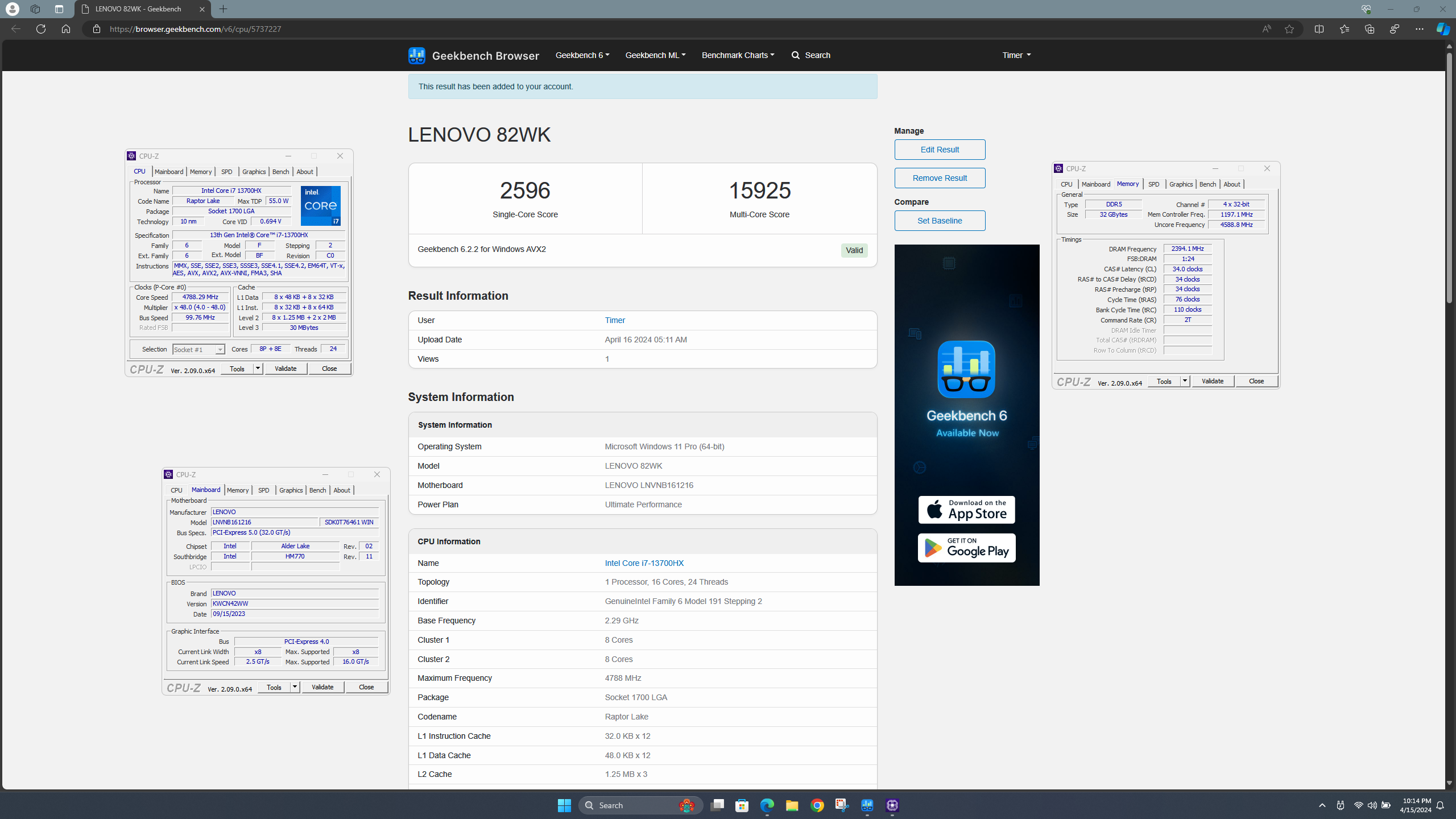Click the Geekbench app taskbar icon
1456x819 pixels.
coord(867,805)
